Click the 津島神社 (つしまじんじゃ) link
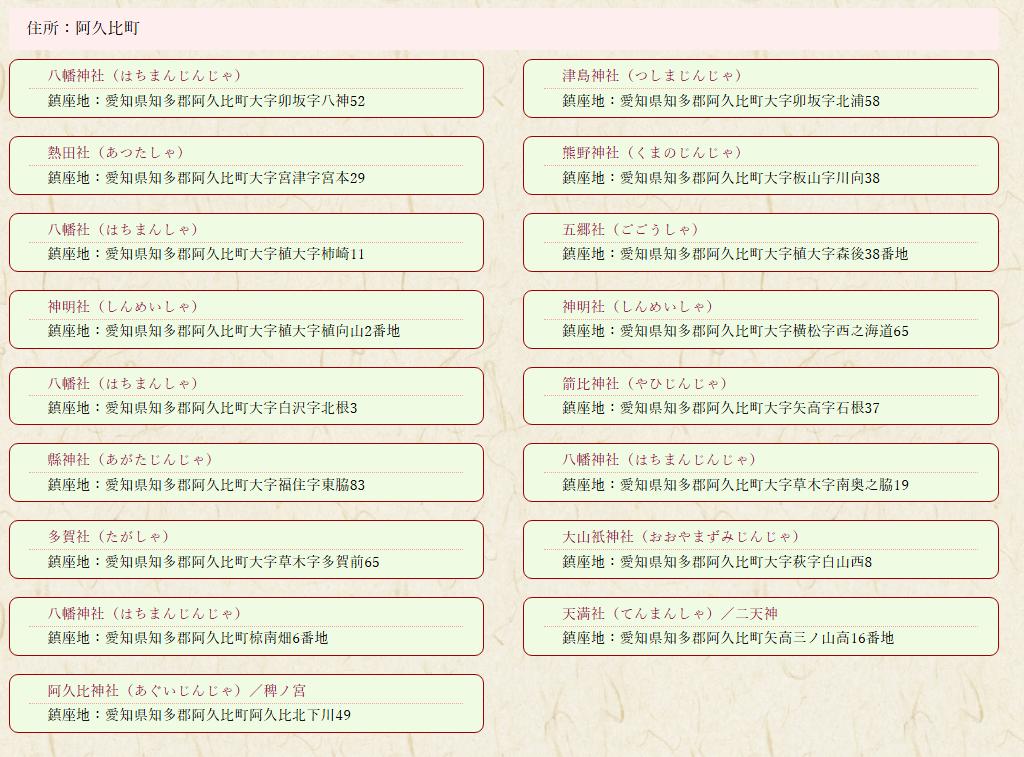 coord(651,75)
